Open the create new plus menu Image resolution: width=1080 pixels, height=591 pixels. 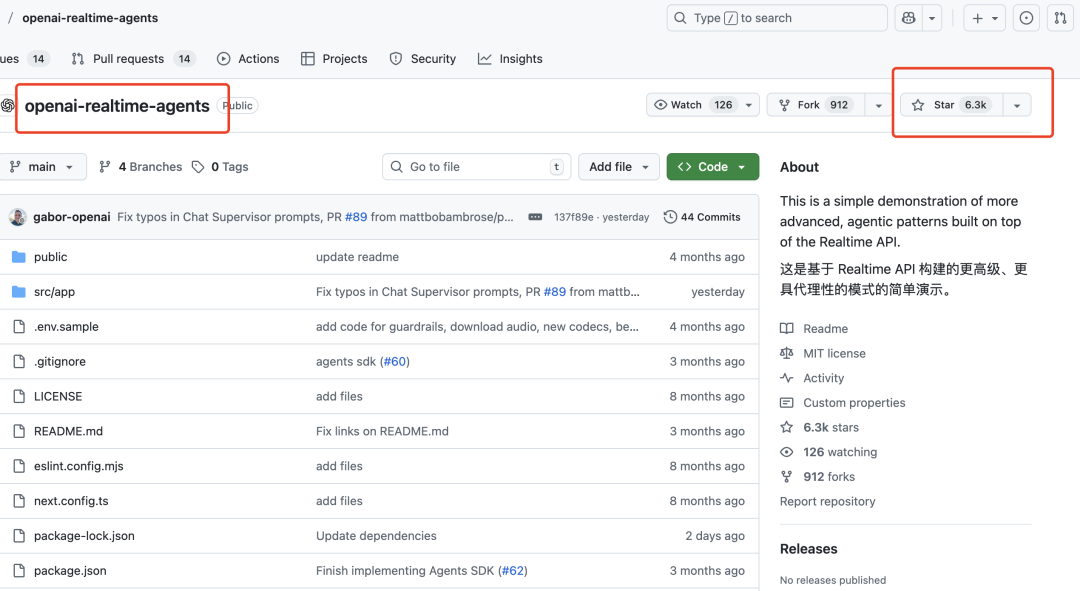pos(984,18)
